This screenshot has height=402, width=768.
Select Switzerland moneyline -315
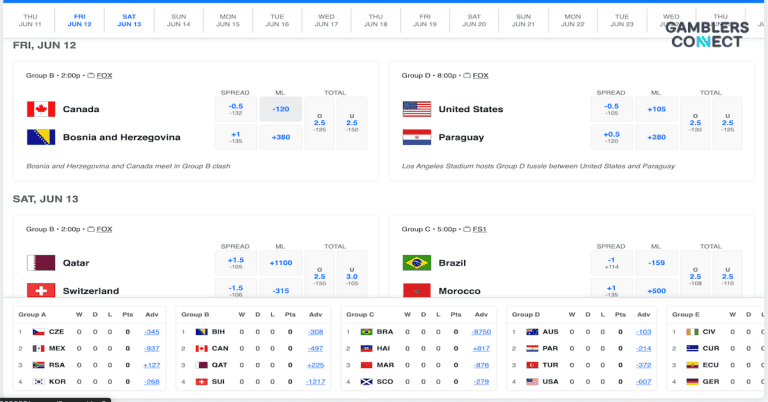point(281,290)
